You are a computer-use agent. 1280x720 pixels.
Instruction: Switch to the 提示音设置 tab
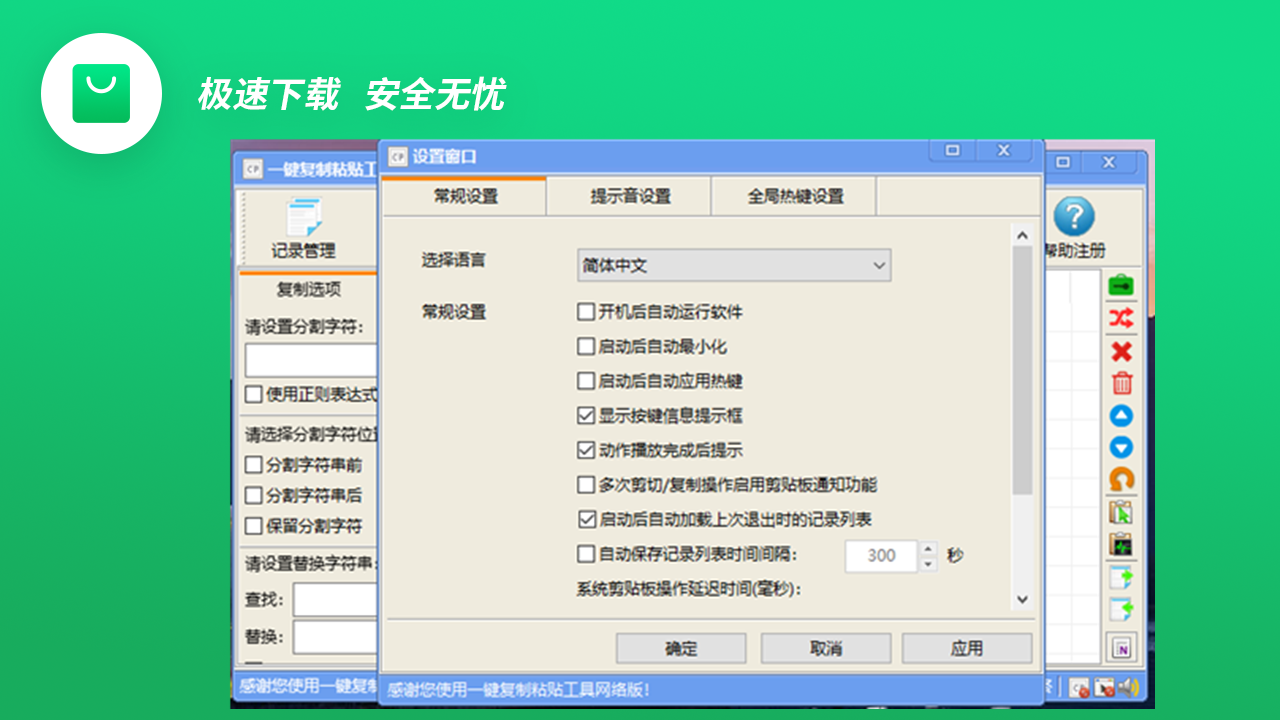pos(628,196)
